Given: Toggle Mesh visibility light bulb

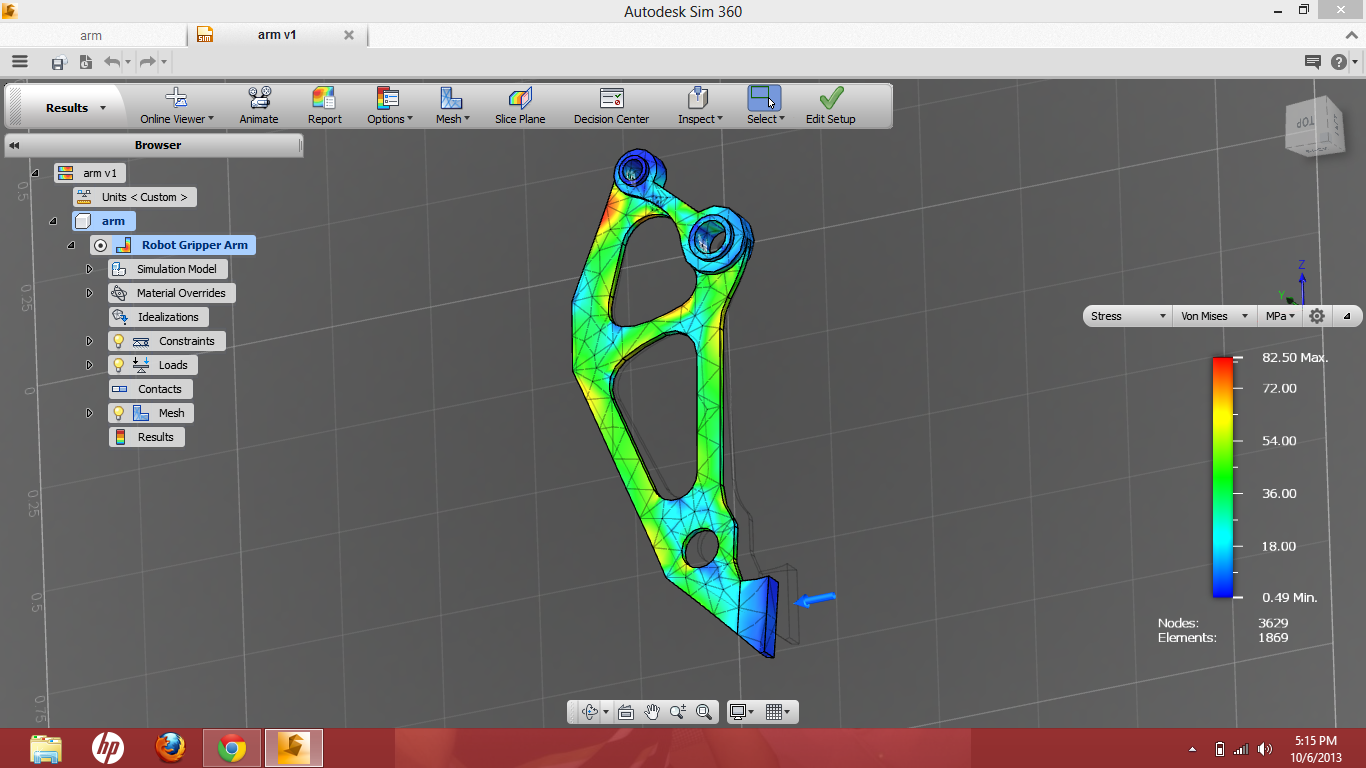Looking at the screenshot, I should pyautogui.click(x=118, y=413).
